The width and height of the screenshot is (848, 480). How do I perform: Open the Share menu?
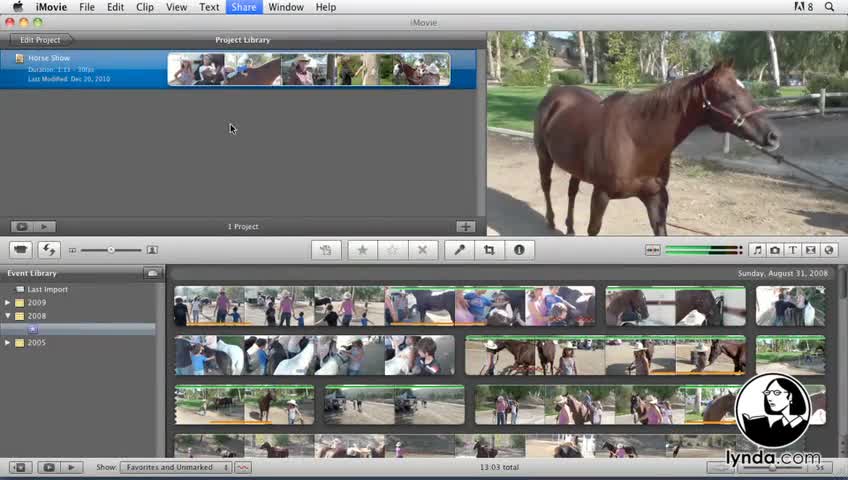(244, 7)
